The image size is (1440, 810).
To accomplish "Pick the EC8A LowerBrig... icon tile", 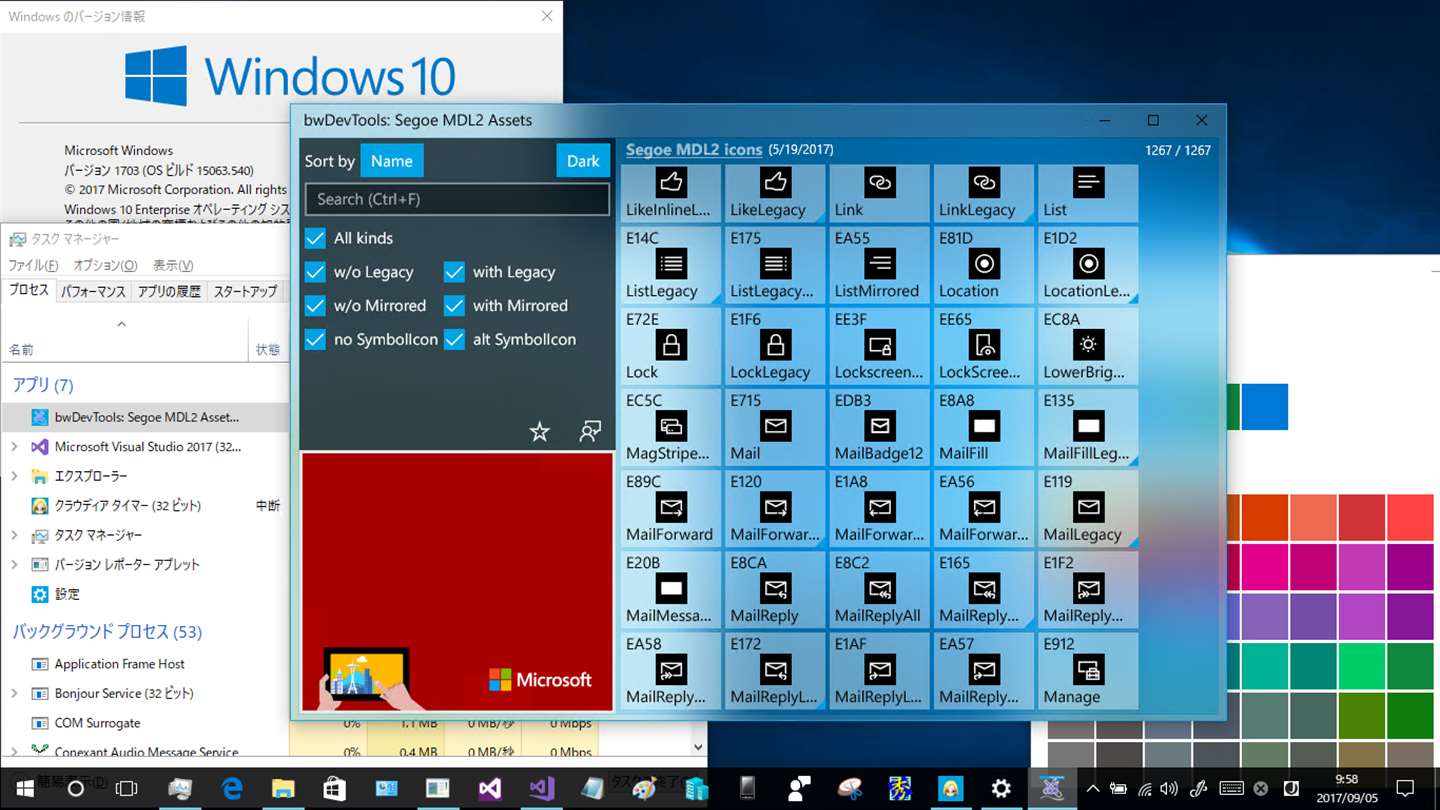I will point(1088,346).
